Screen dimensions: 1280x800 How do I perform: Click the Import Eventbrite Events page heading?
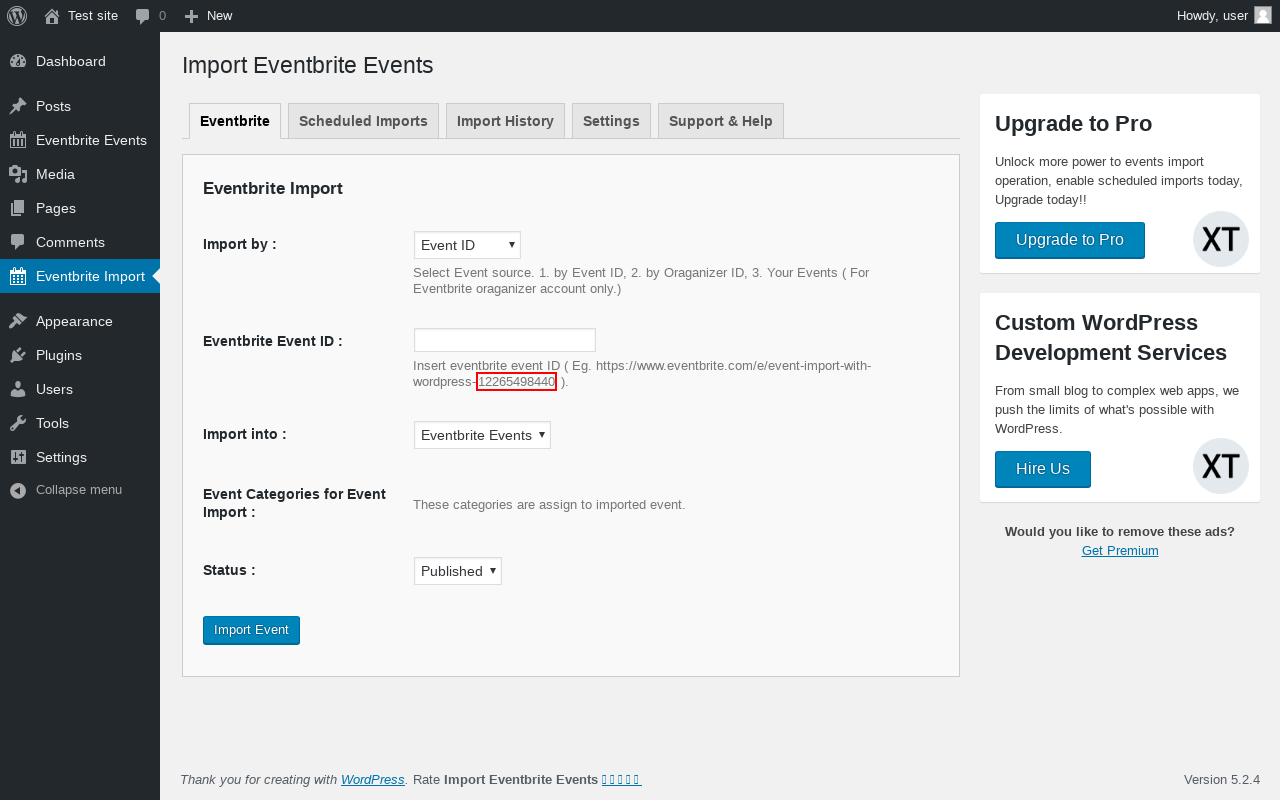pyautogui.click(x=308, y=66)
